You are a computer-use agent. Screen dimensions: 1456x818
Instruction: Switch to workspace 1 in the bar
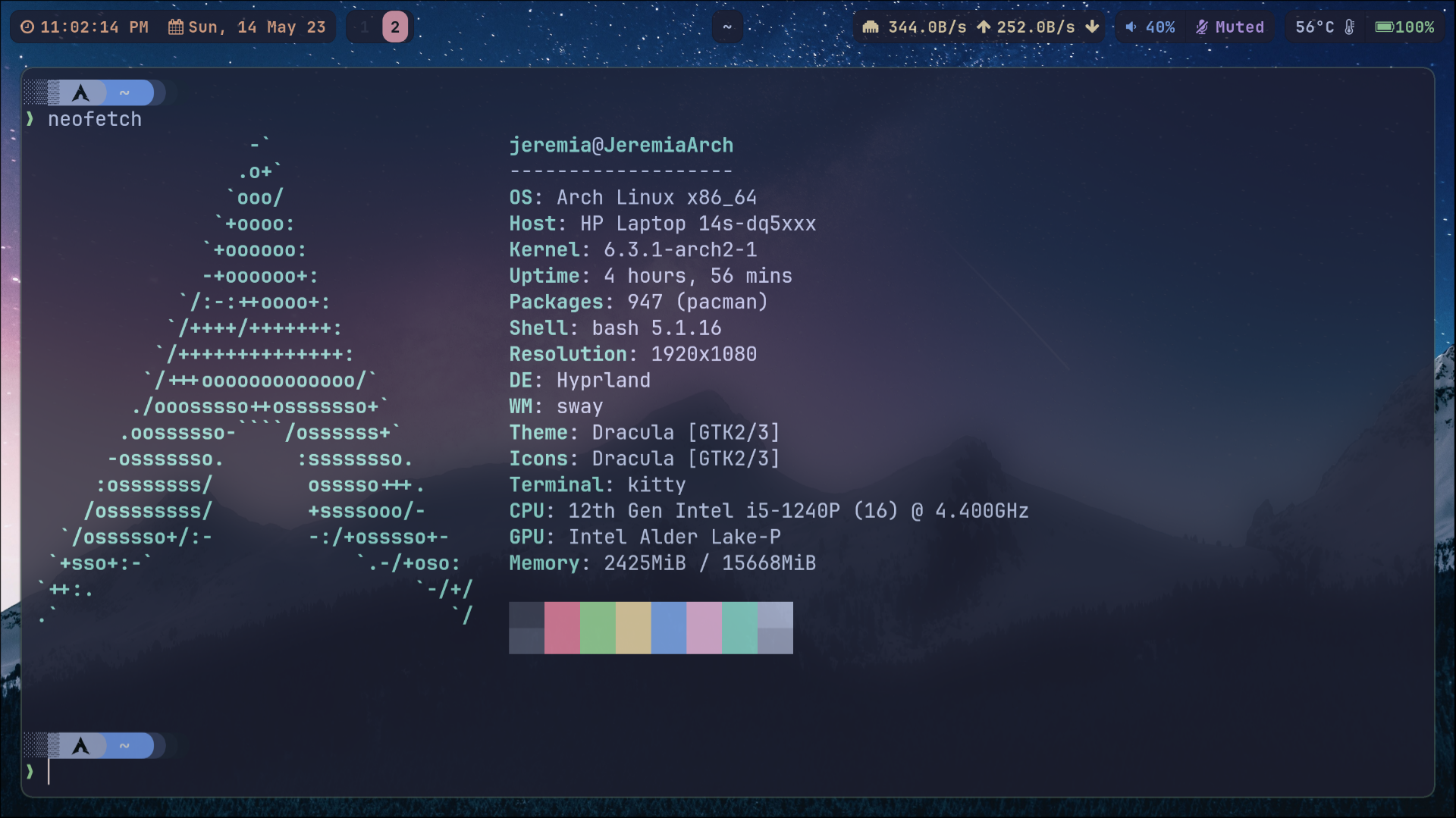tap(365, 27)
